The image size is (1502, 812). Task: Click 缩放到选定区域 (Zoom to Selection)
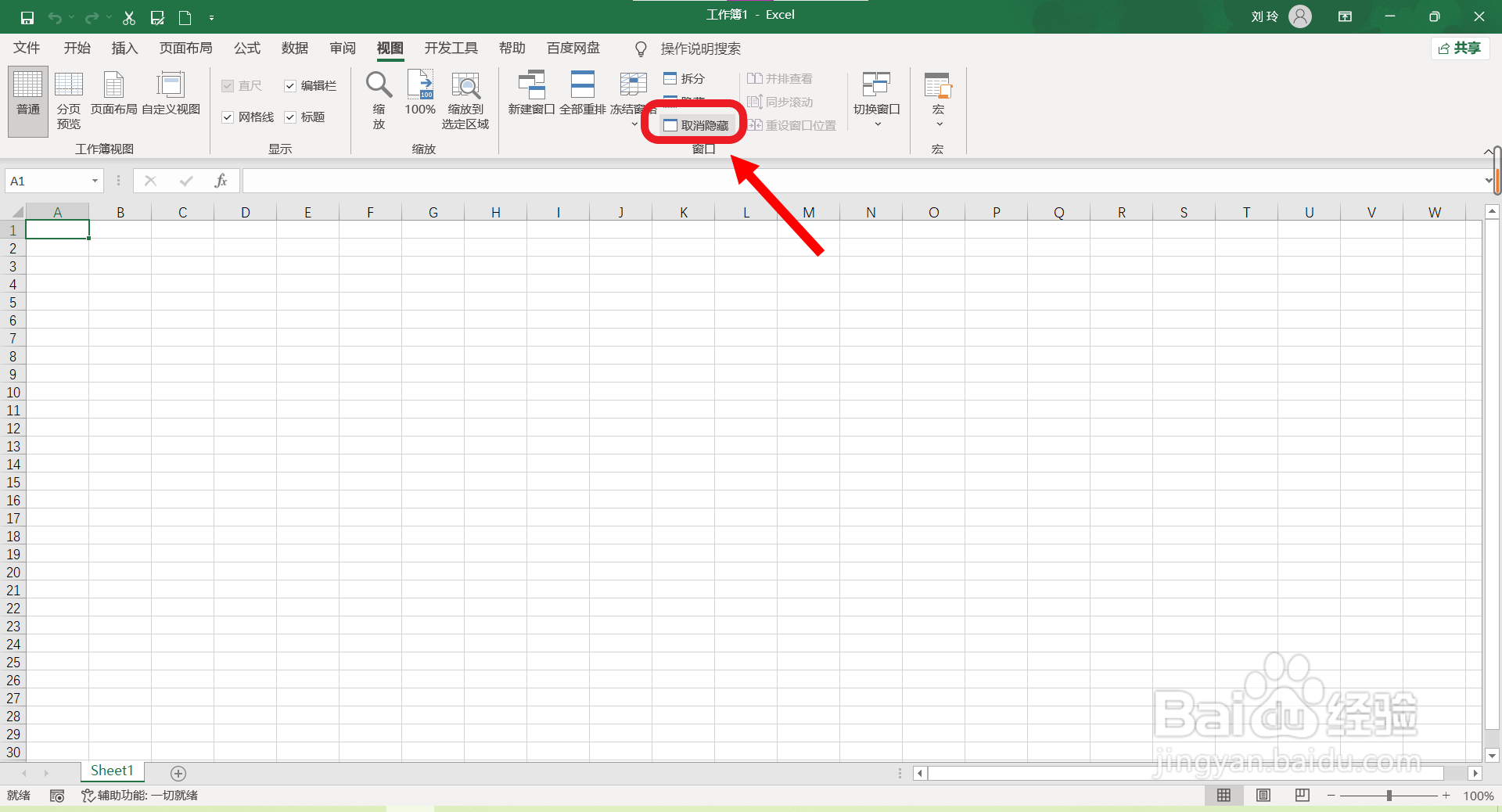(465, 100)
